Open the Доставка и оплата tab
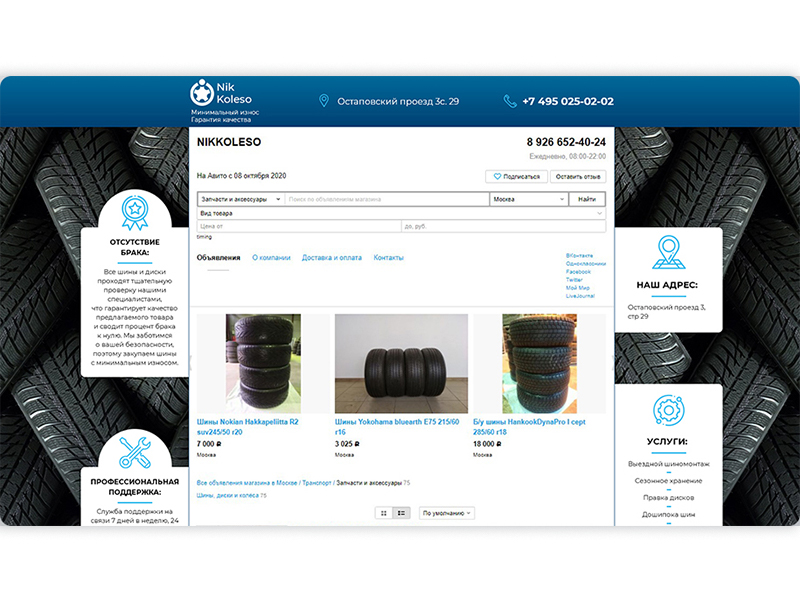The height and width of the screenshot is (600, 800). click(332, 258)
